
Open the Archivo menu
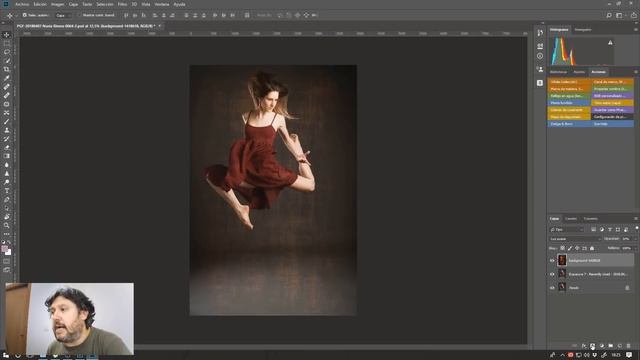click(x=22, y=4)
